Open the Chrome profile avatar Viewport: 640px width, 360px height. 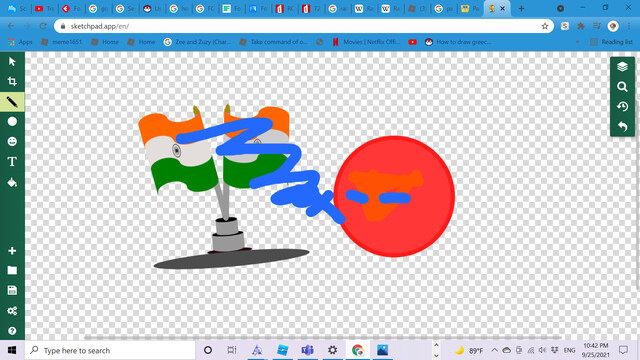click(613, 26)
